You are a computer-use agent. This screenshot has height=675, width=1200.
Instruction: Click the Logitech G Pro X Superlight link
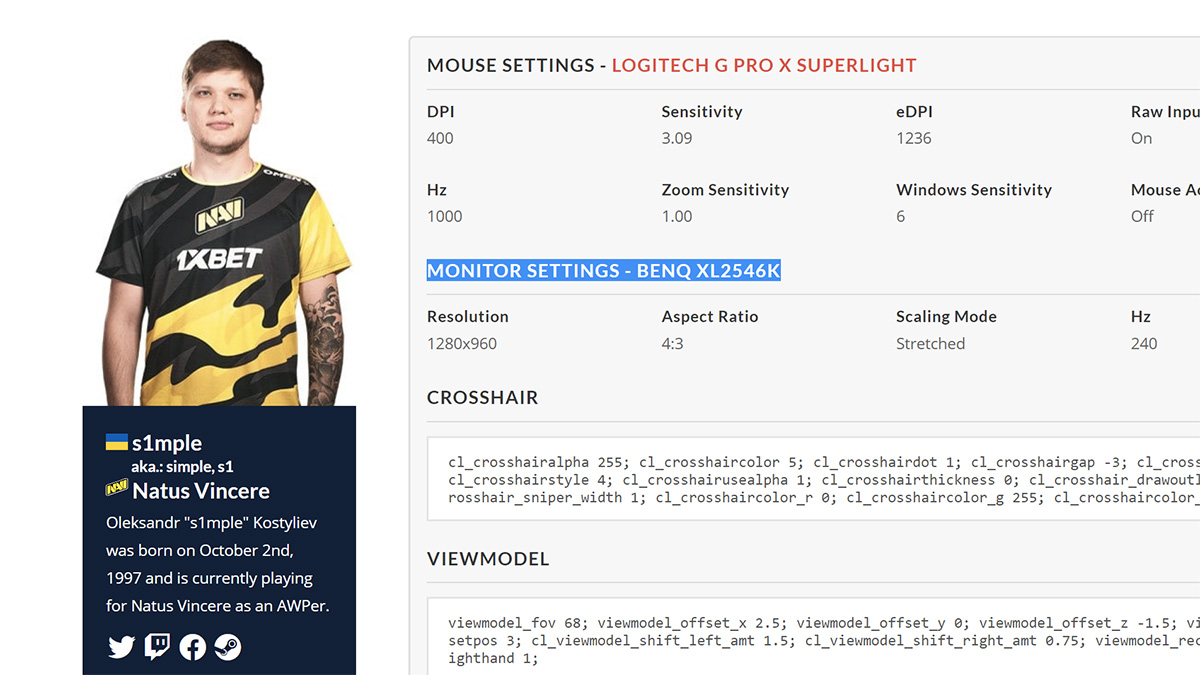764,65
